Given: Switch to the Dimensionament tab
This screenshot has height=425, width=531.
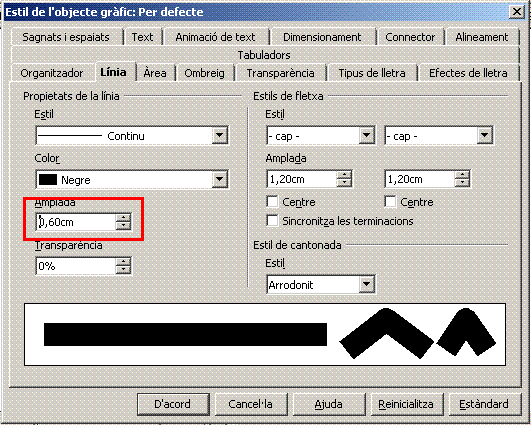Looking at the screenshot, I should (x=322, y=37).
